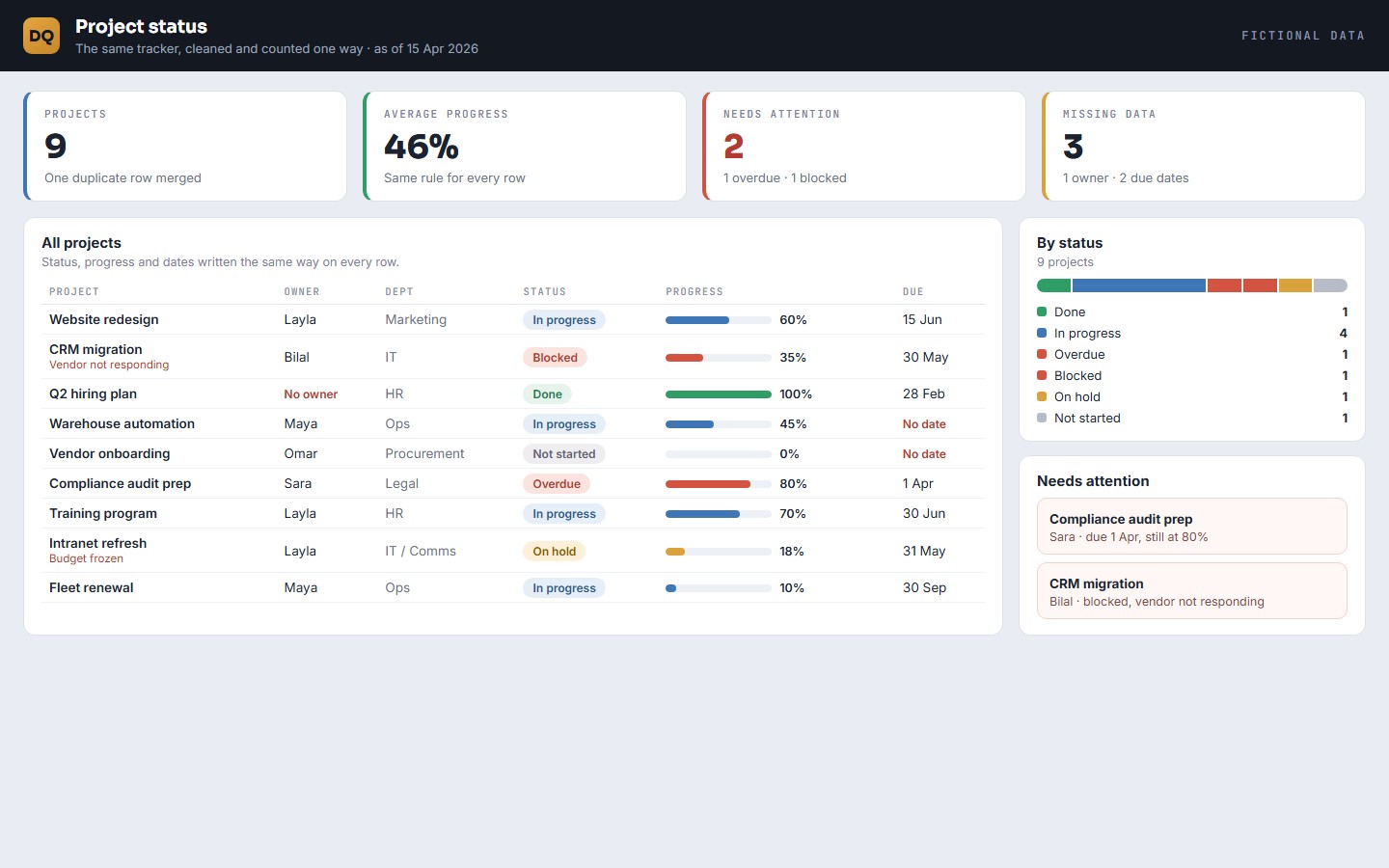Select the Projects count card
Viewport: 1389px width, 868px height.
(x=185, y=147)
